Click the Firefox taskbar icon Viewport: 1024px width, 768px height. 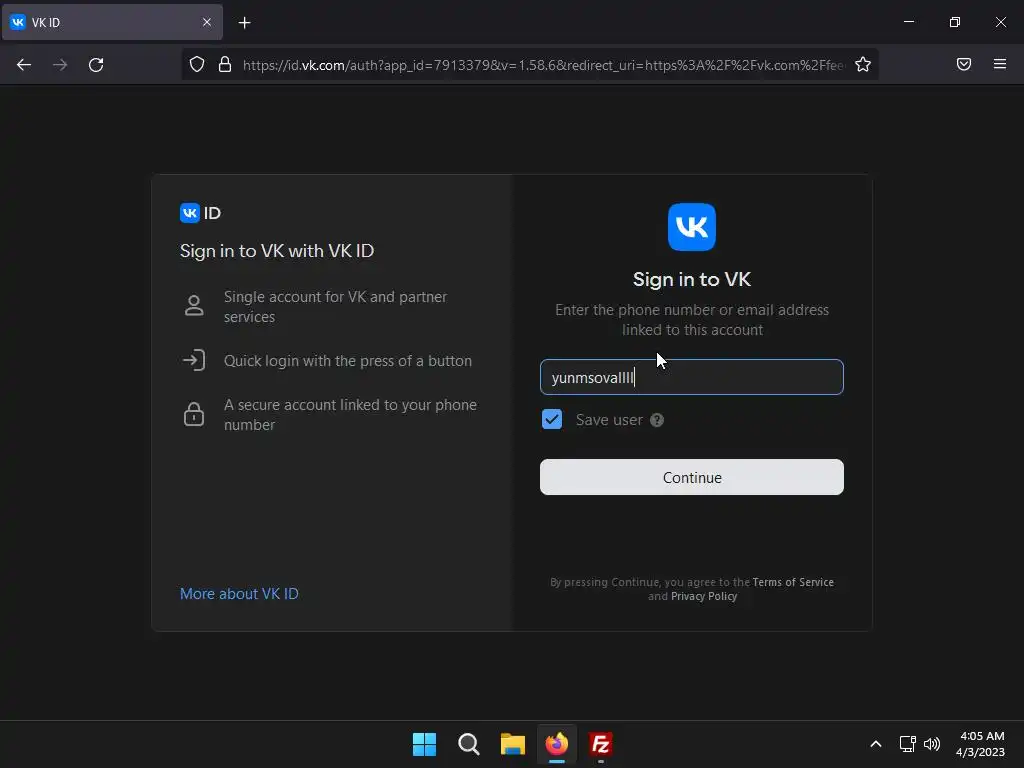556,744
